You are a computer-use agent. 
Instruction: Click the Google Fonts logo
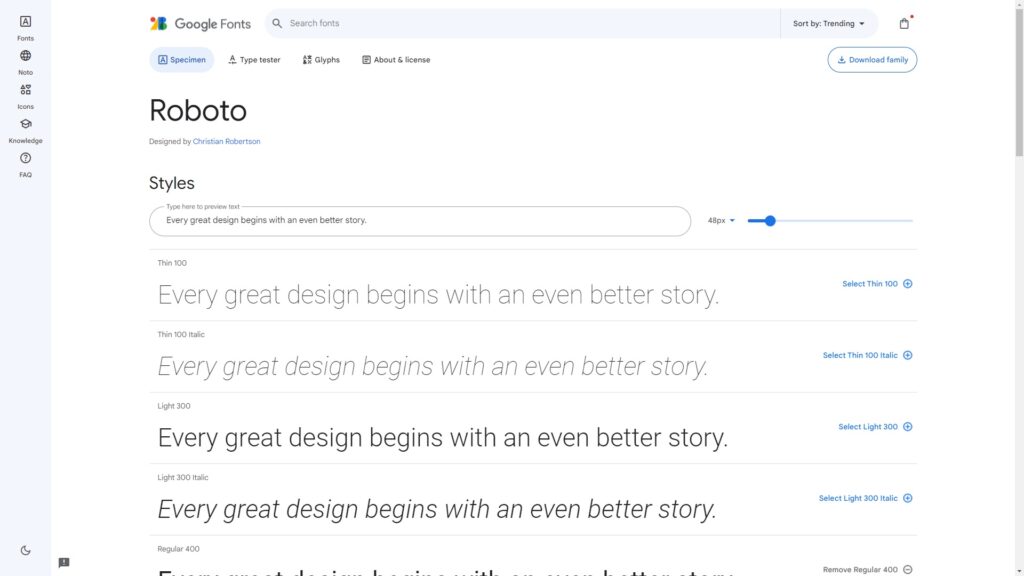[200, 22]
